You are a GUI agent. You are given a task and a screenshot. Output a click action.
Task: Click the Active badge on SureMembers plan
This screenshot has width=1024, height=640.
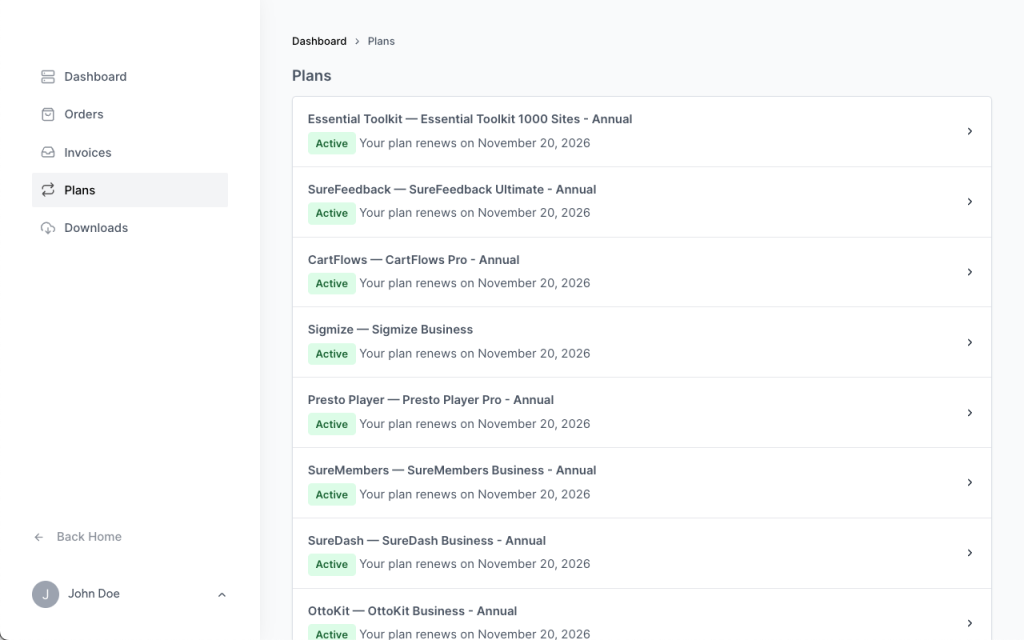coord(331,495)
